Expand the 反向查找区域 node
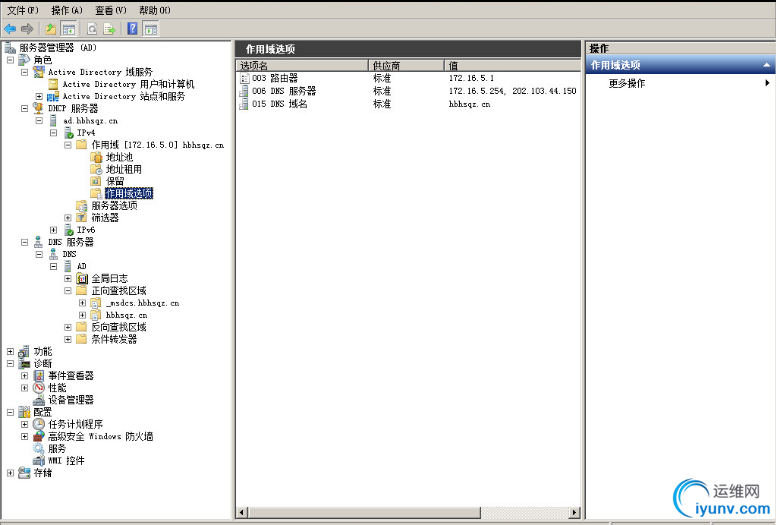Image resolution: width=776 pixels, height=525 pixels. tap(68, 327)
